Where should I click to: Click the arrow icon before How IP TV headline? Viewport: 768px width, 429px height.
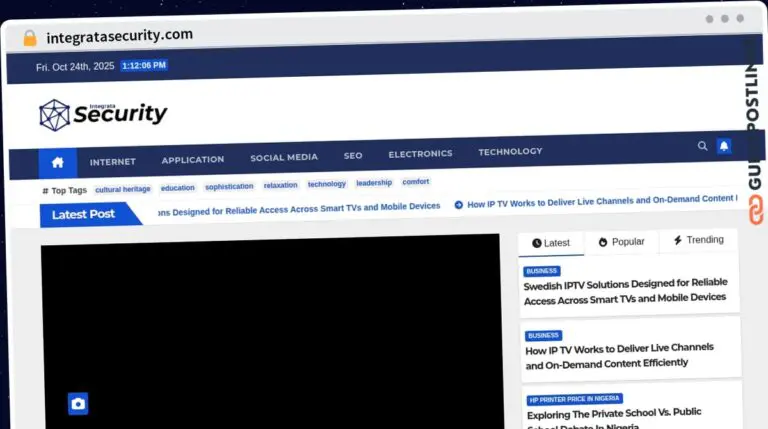tap(458, 205)
